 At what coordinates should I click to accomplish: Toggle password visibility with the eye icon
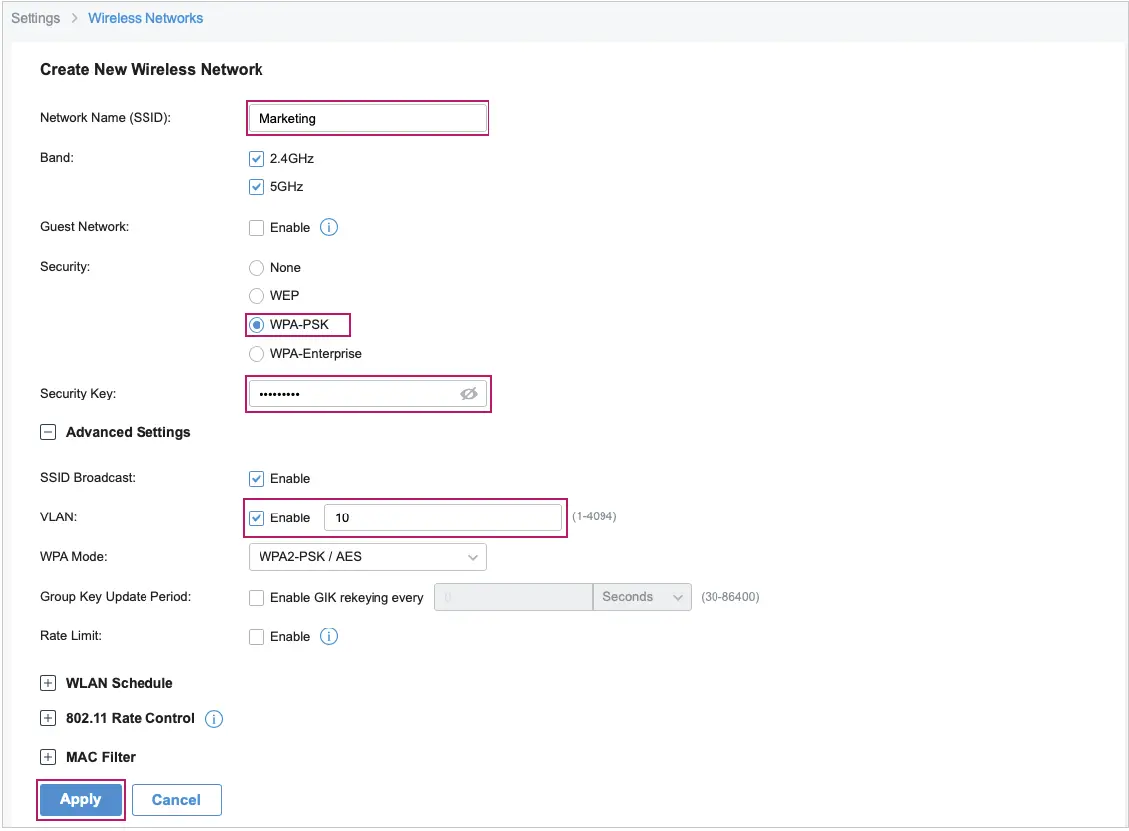(x=468, y=394)
